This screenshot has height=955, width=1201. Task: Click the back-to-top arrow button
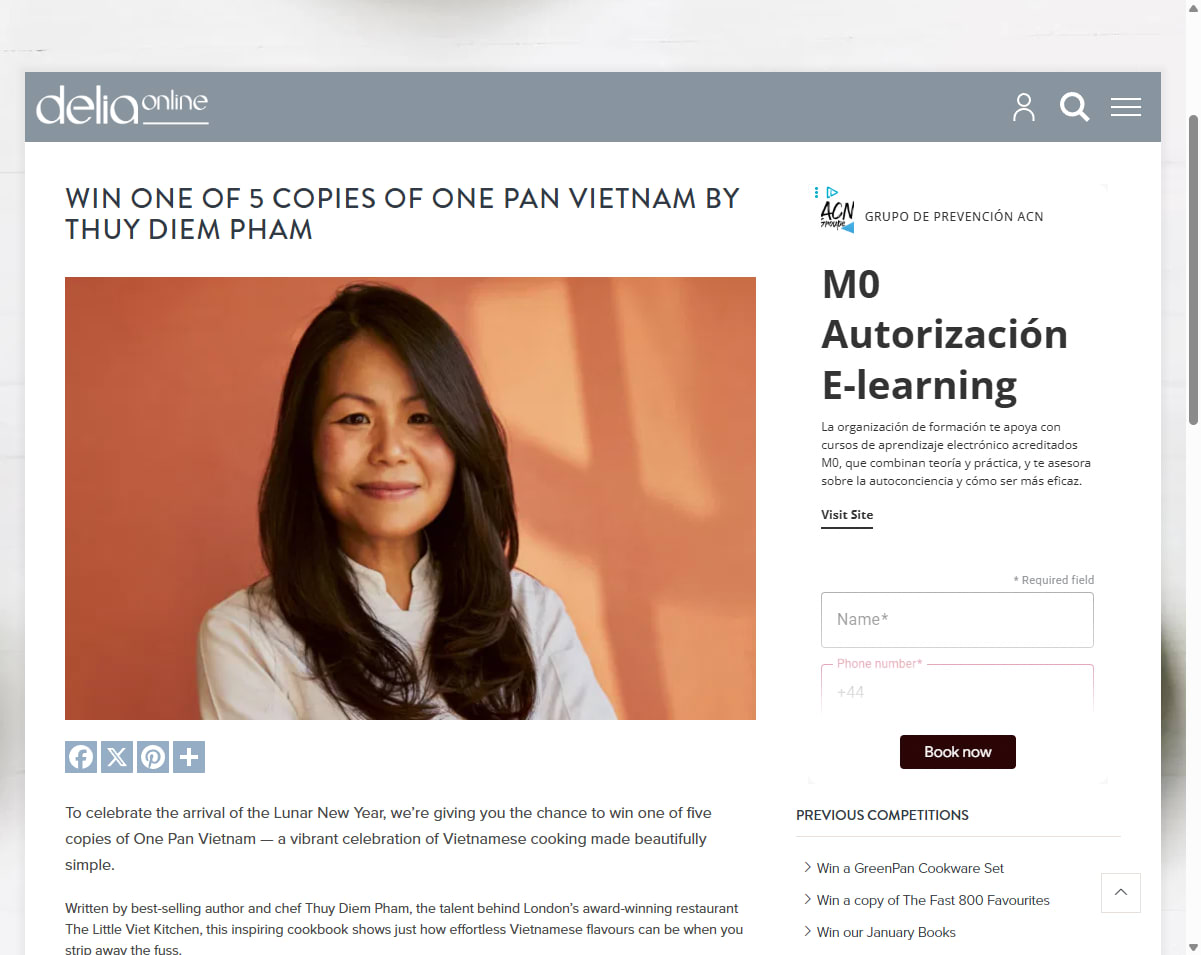pos(1121,893)
